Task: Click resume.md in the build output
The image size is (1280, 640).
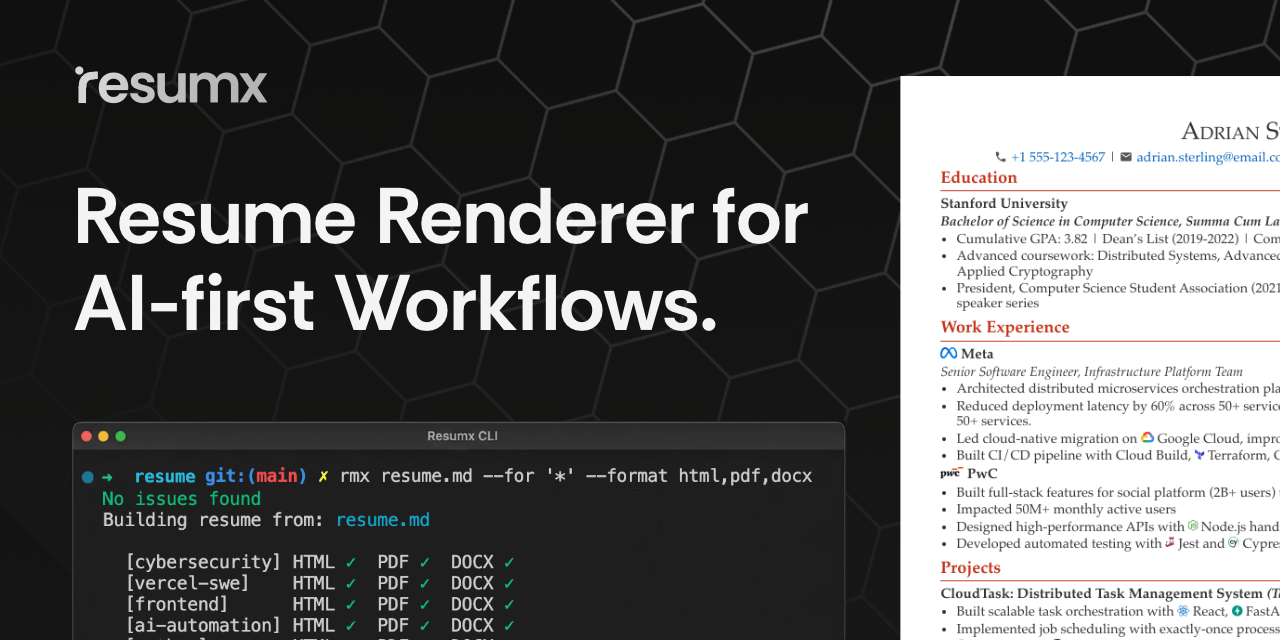Action: pyautogui.click(x=382, y=520)
